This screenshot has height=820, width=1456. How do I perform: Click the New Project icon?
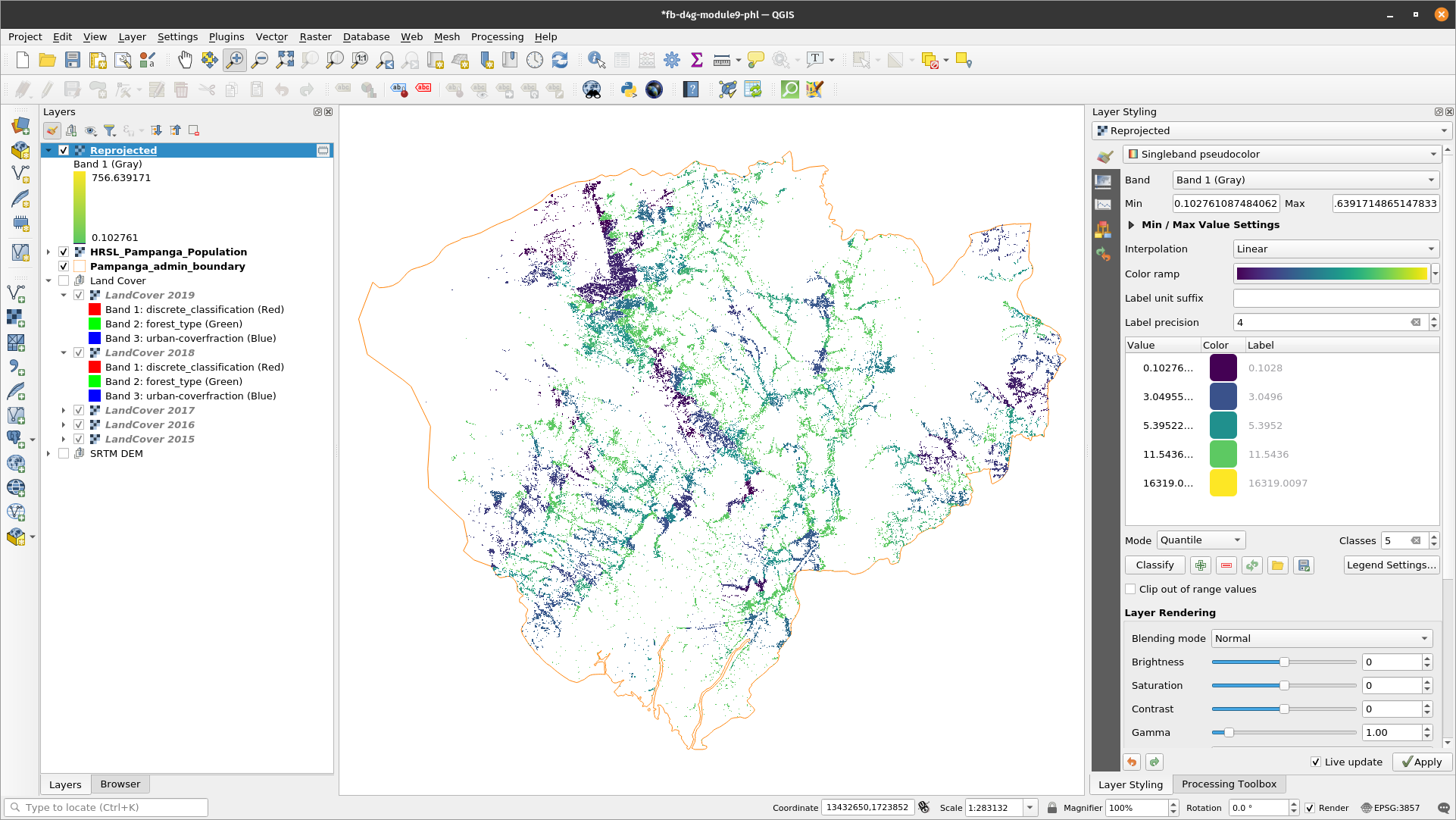click(23, 61)
